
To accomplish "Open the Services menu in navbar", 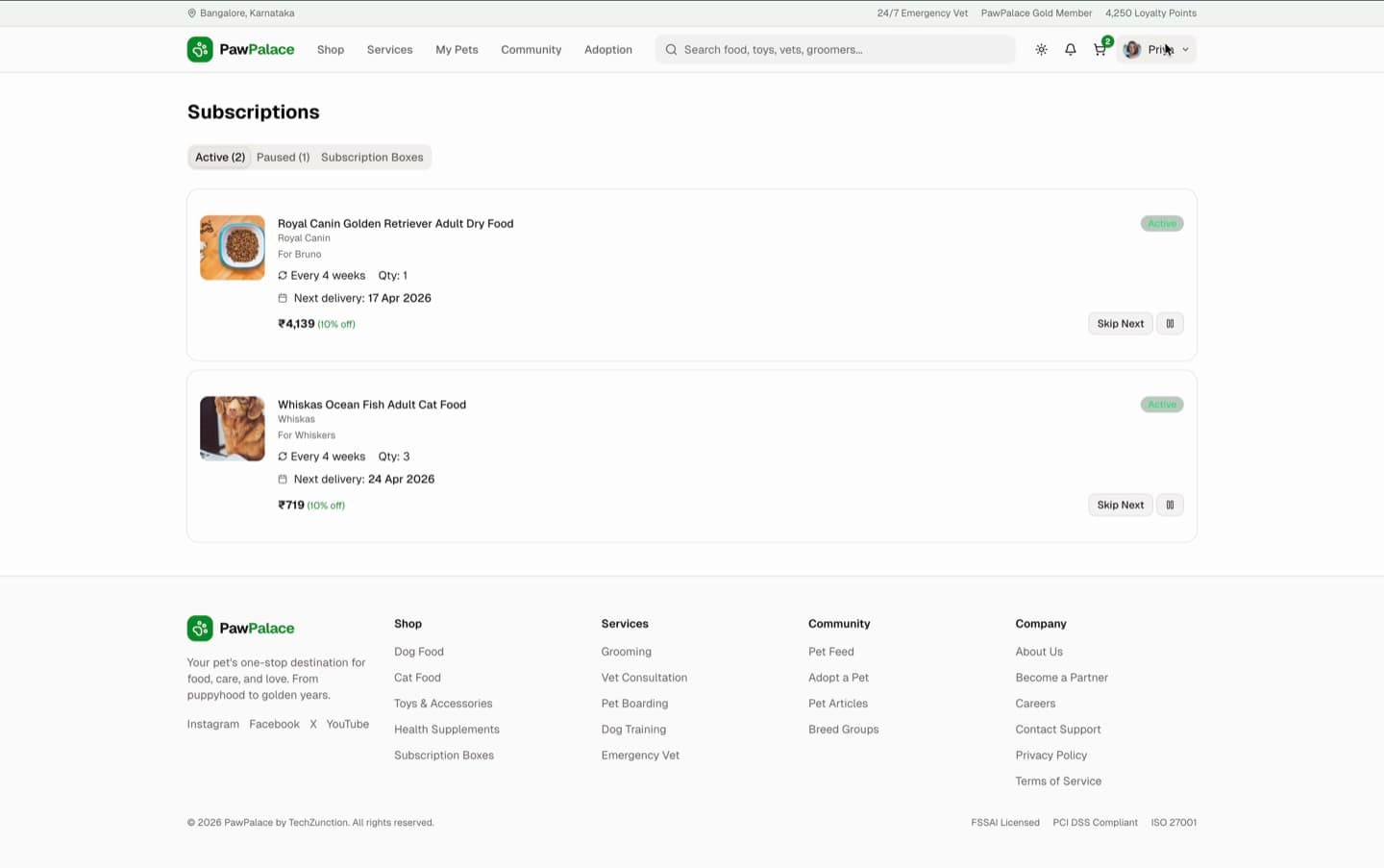I will (389, 50).
